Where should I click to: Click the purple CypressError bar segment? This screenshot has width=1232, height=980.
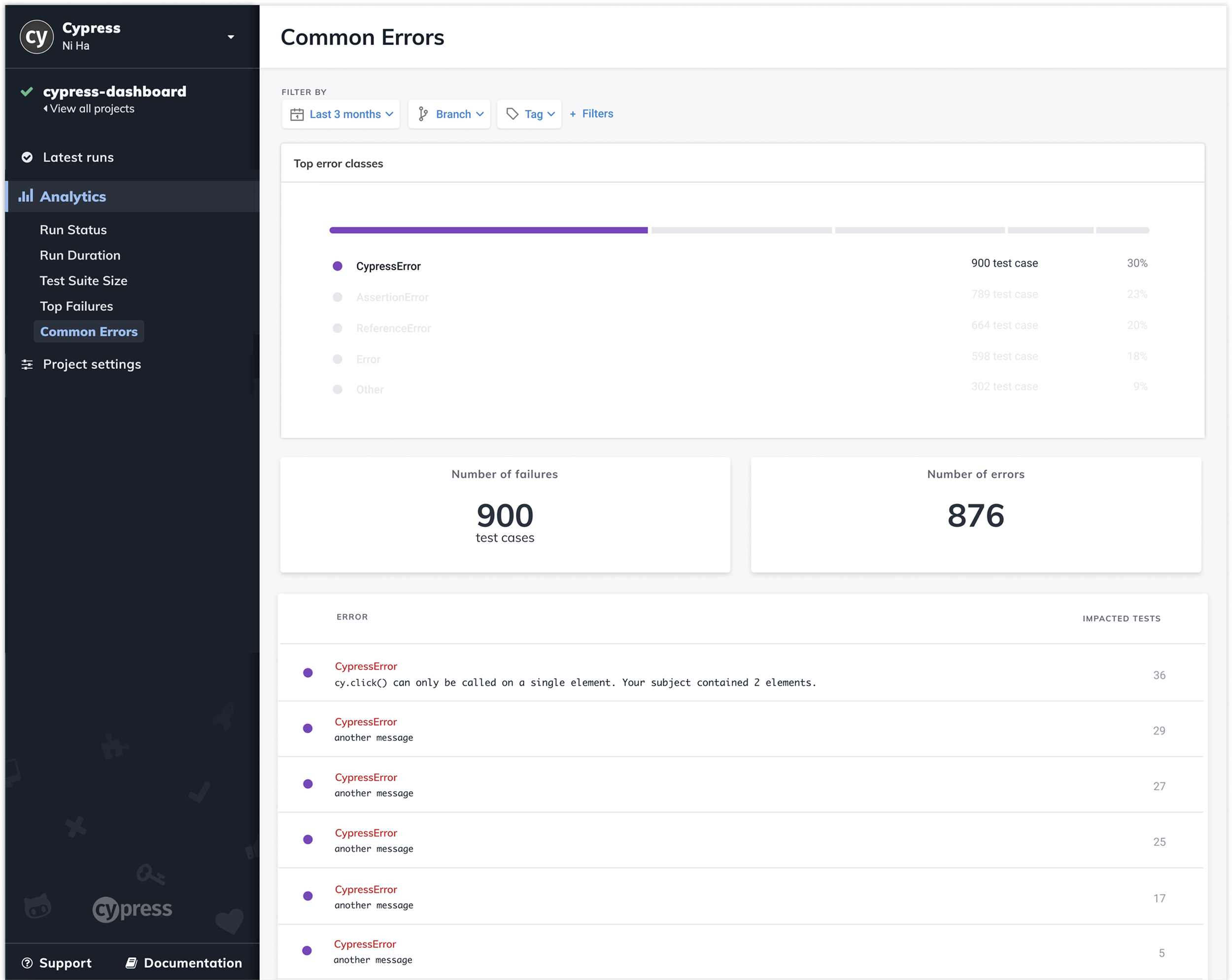tap(488, 230)
